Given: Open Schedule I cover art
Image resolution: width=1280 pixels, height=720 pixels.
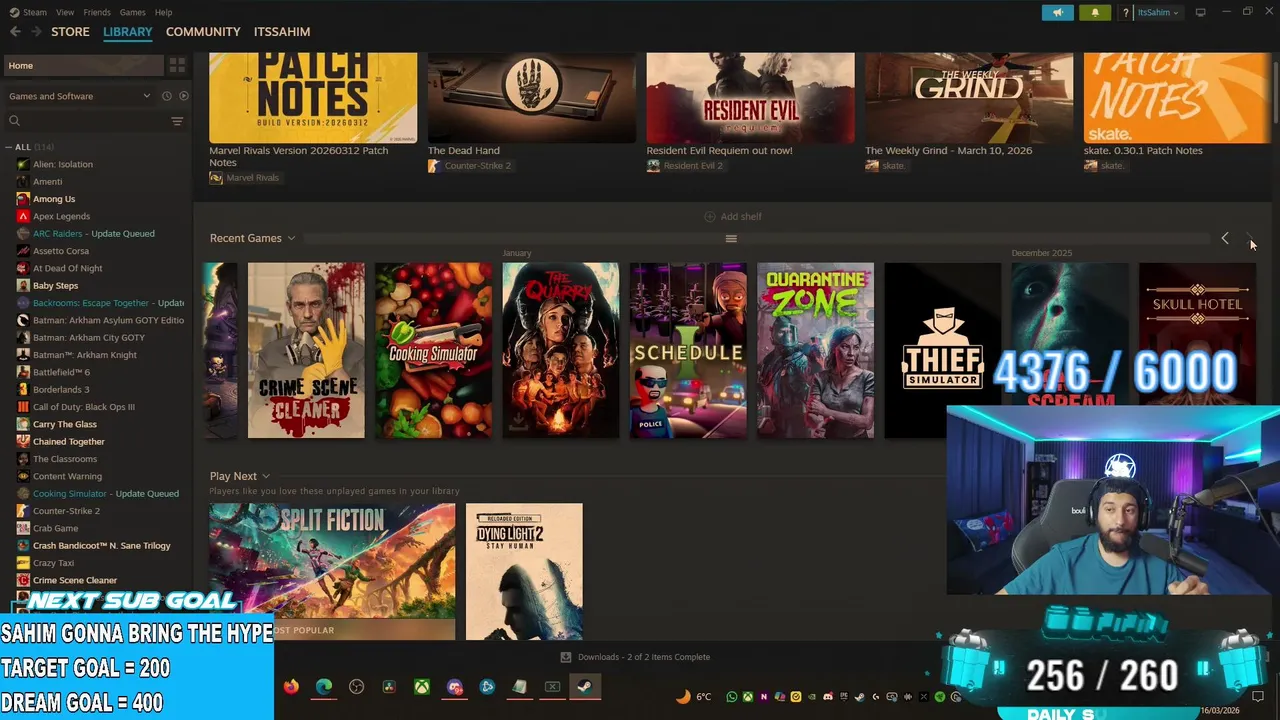Looking at the screenshot, I should [688, 350].
